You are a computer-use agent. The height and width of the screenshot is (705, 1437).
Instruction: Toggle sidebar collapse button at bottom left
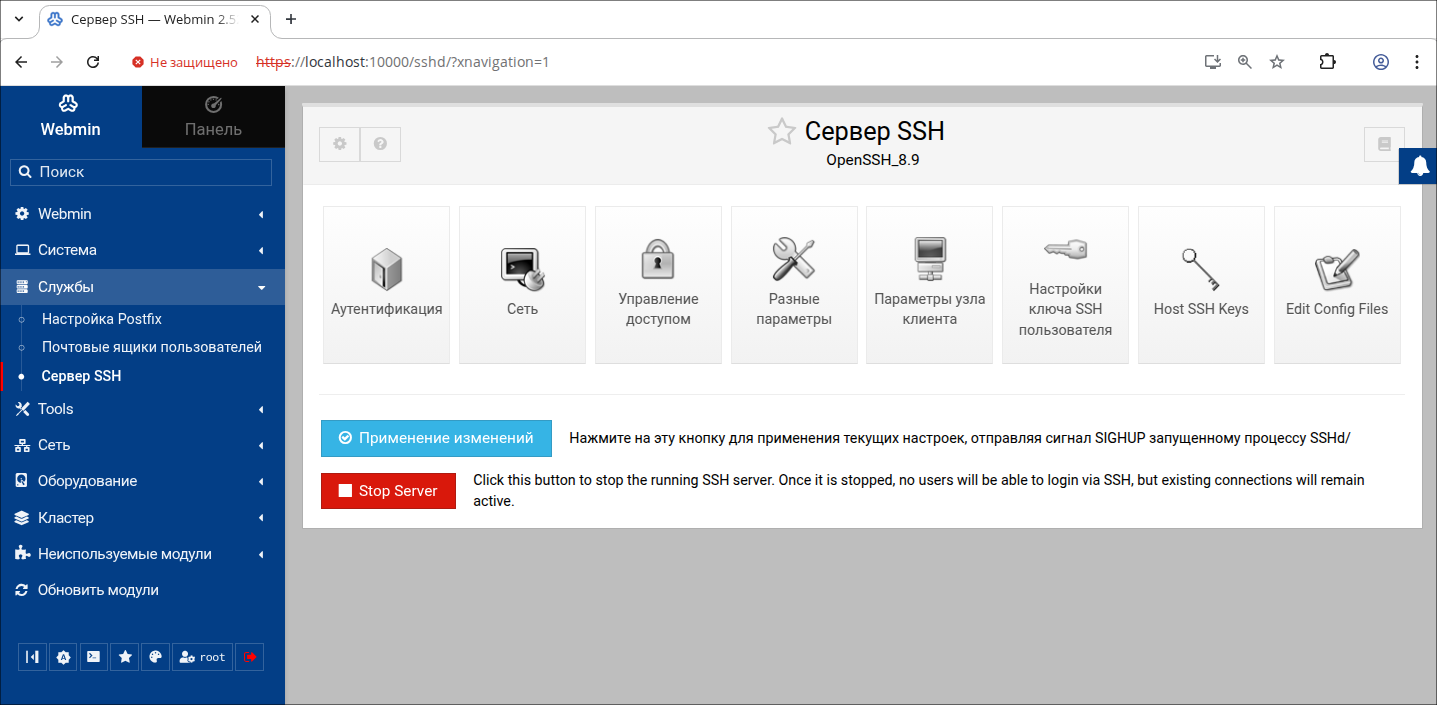point(33,657)
